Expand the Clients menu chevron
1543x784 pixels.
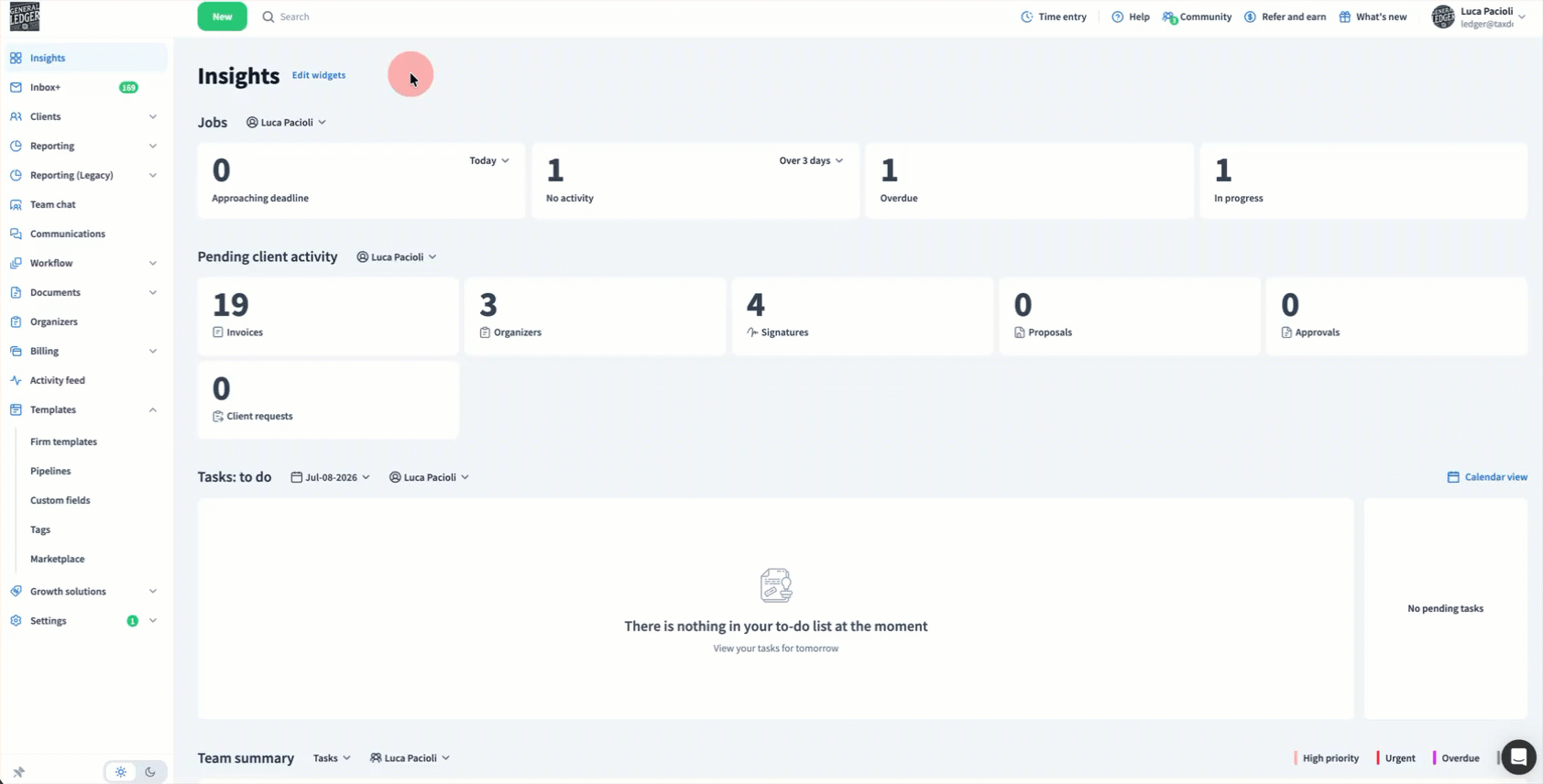coord(153,116)
